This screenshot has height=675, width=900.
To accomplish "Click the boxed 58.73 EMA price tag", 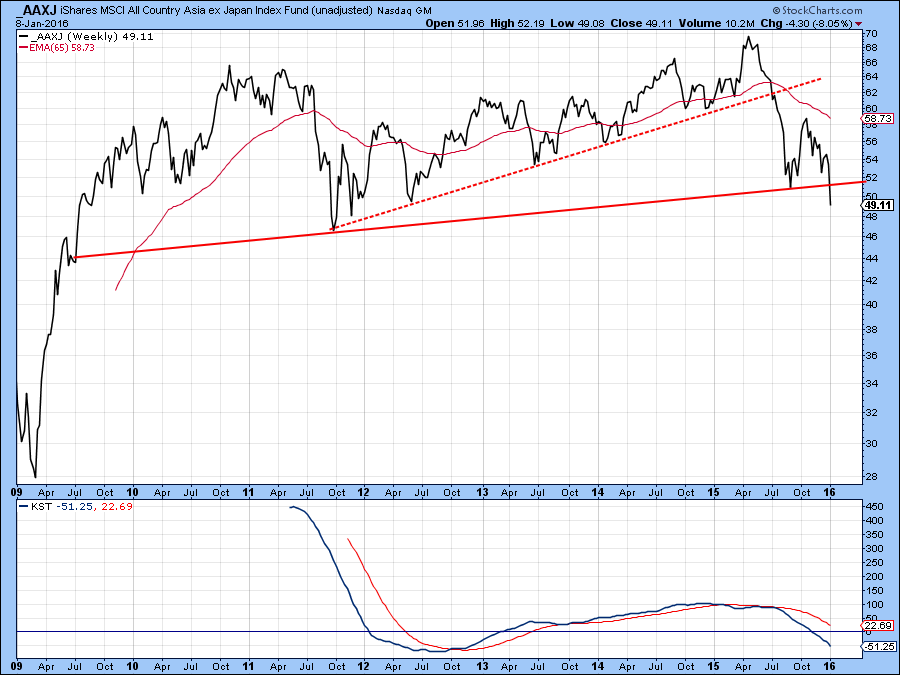I will [x=878, y=118].
